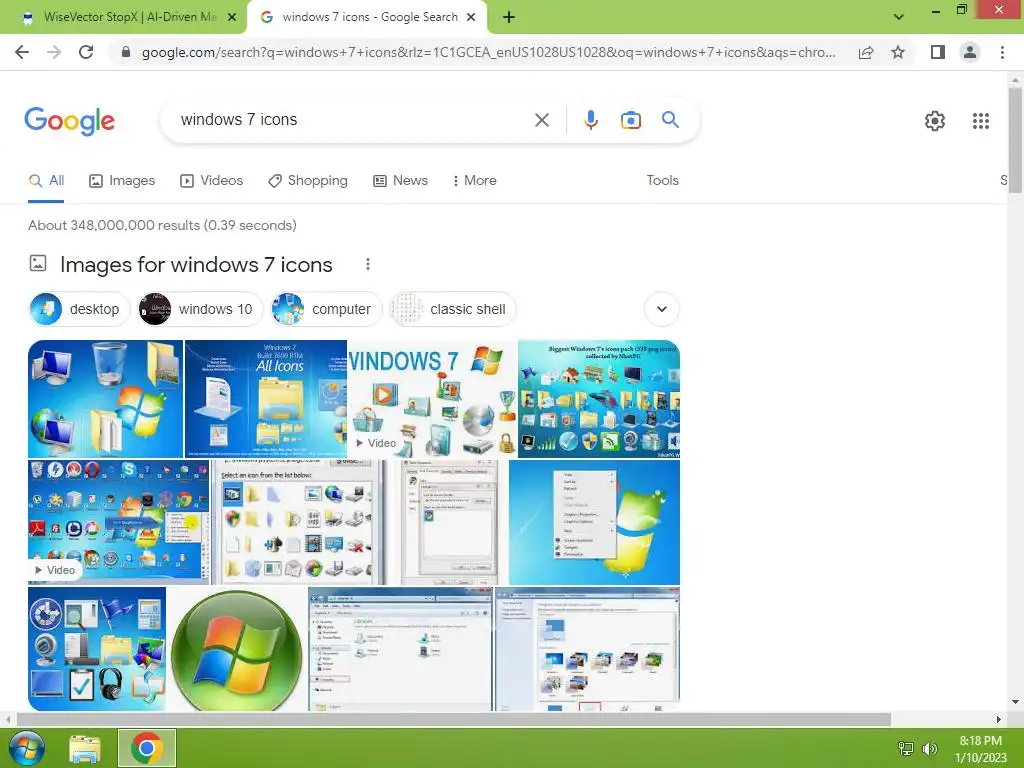Open the Biggest Windows 7 icon pack thumbnail
Image resolution: width=1024 pixels, height=768 pixels.
click(x=599, y=398)
